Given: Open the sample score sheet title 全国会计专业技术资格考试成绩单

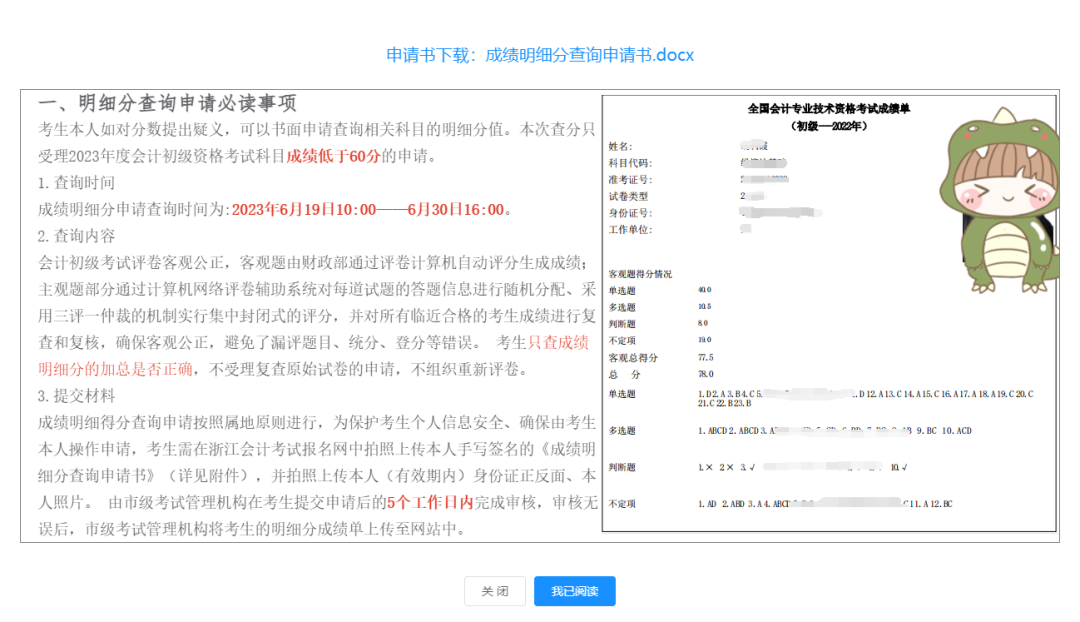Looking at the screenshot, I should [829, 108].
